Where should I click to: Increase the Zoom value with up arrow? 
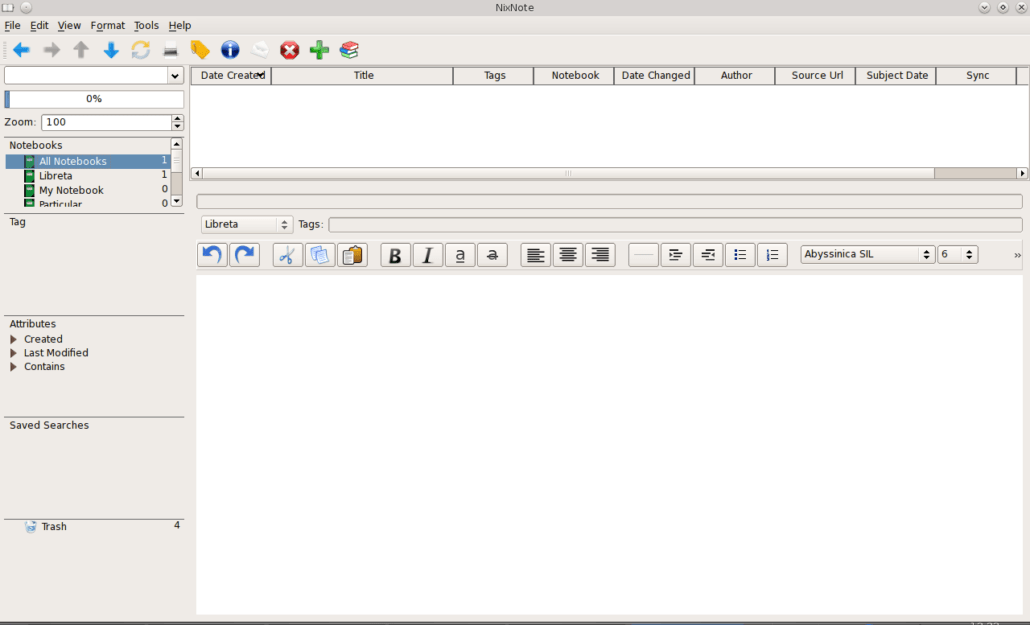(x=177, y=118)
